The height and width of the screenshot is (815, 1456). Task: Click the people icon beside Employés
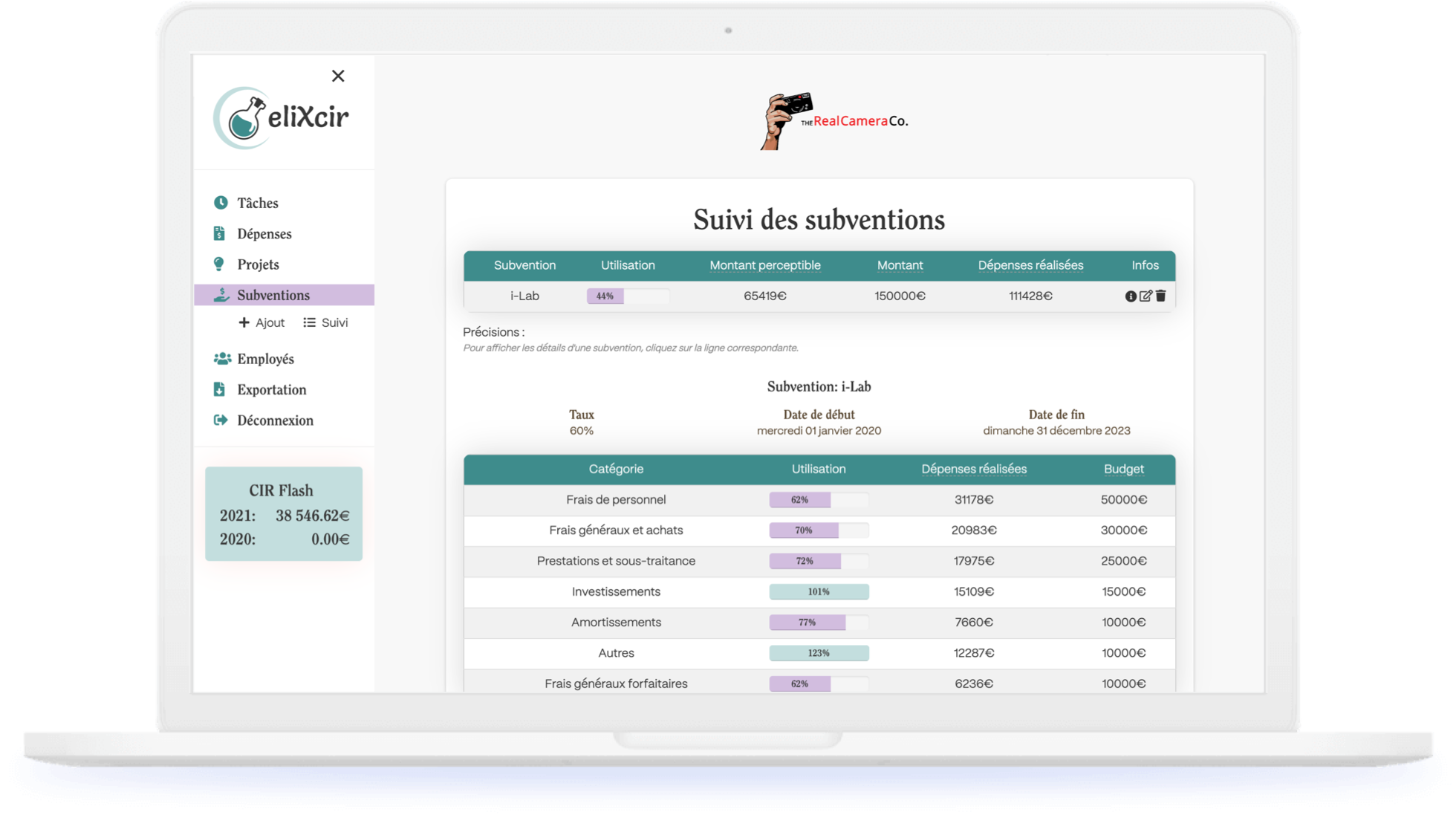[x=222, y=359]
